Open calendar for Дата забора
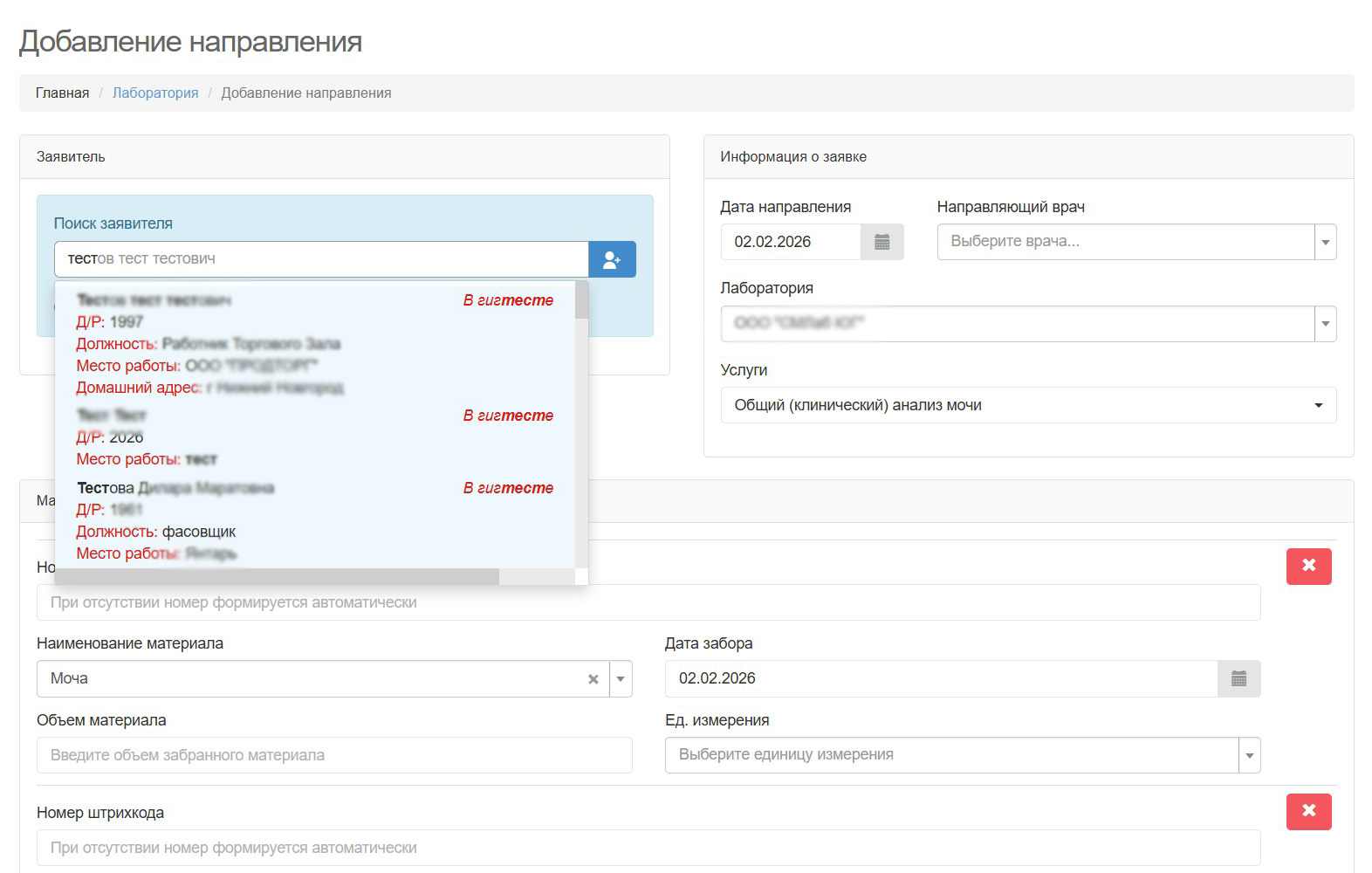This screenshot has width=1372, height=873. pos(1238,678)
